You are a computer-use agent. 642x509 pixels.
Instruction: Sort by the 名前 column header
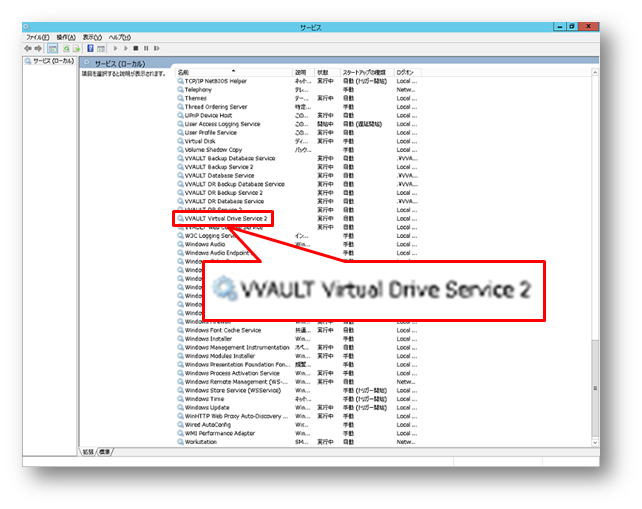[234, 72]
